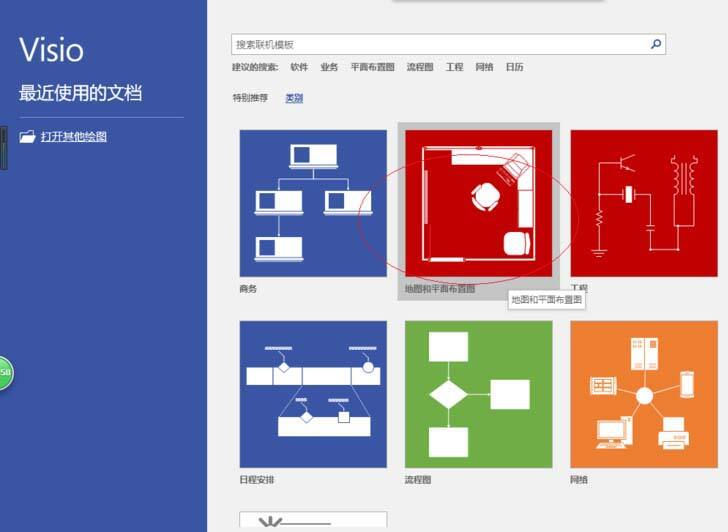Switch to the 特别推荐 tab

(250, 97)
